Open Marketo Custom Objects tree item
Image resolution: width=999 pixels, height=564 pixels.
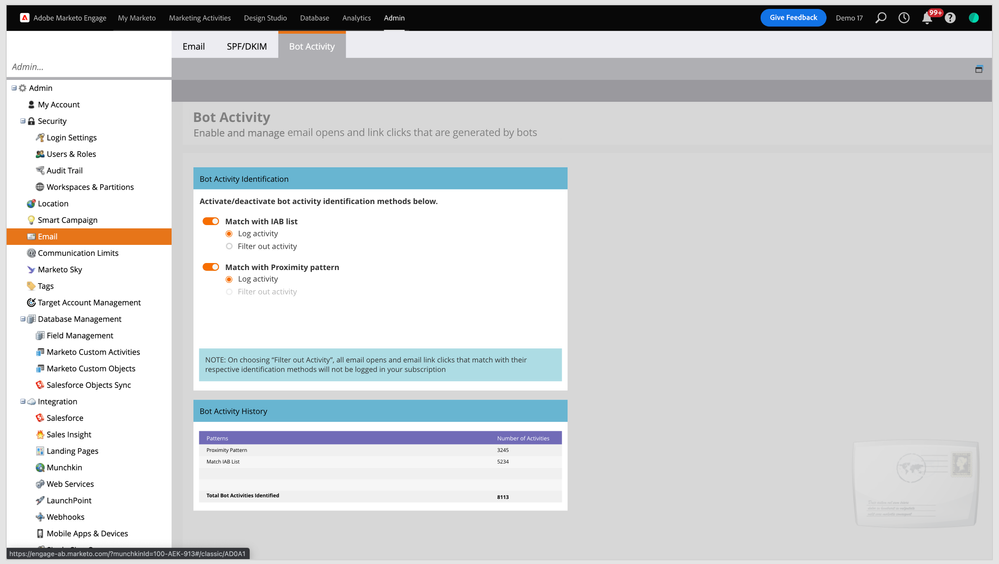[90, 368]
